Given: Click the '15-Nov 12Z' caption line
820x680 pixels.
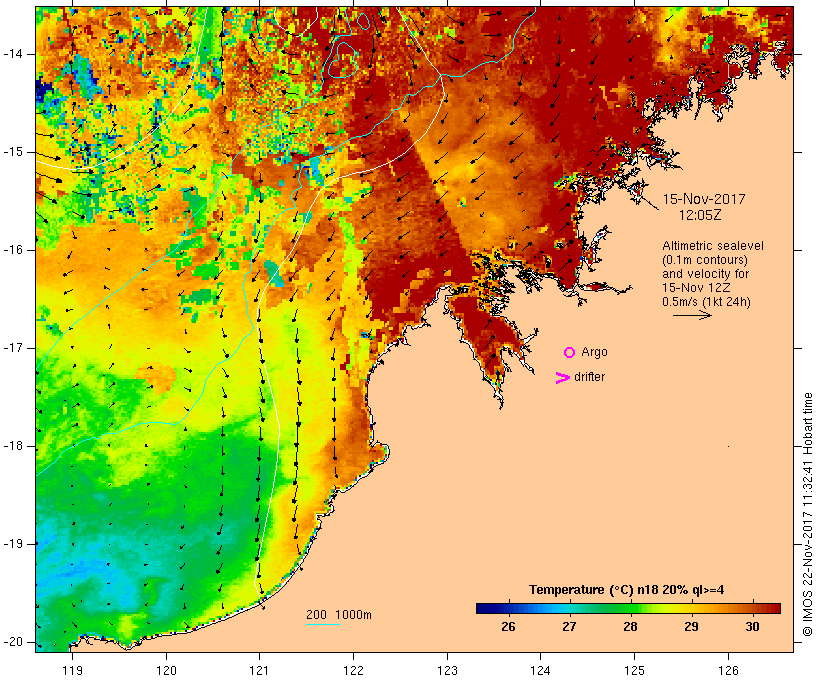Looking at the screenshot, I should pos(696,288).
